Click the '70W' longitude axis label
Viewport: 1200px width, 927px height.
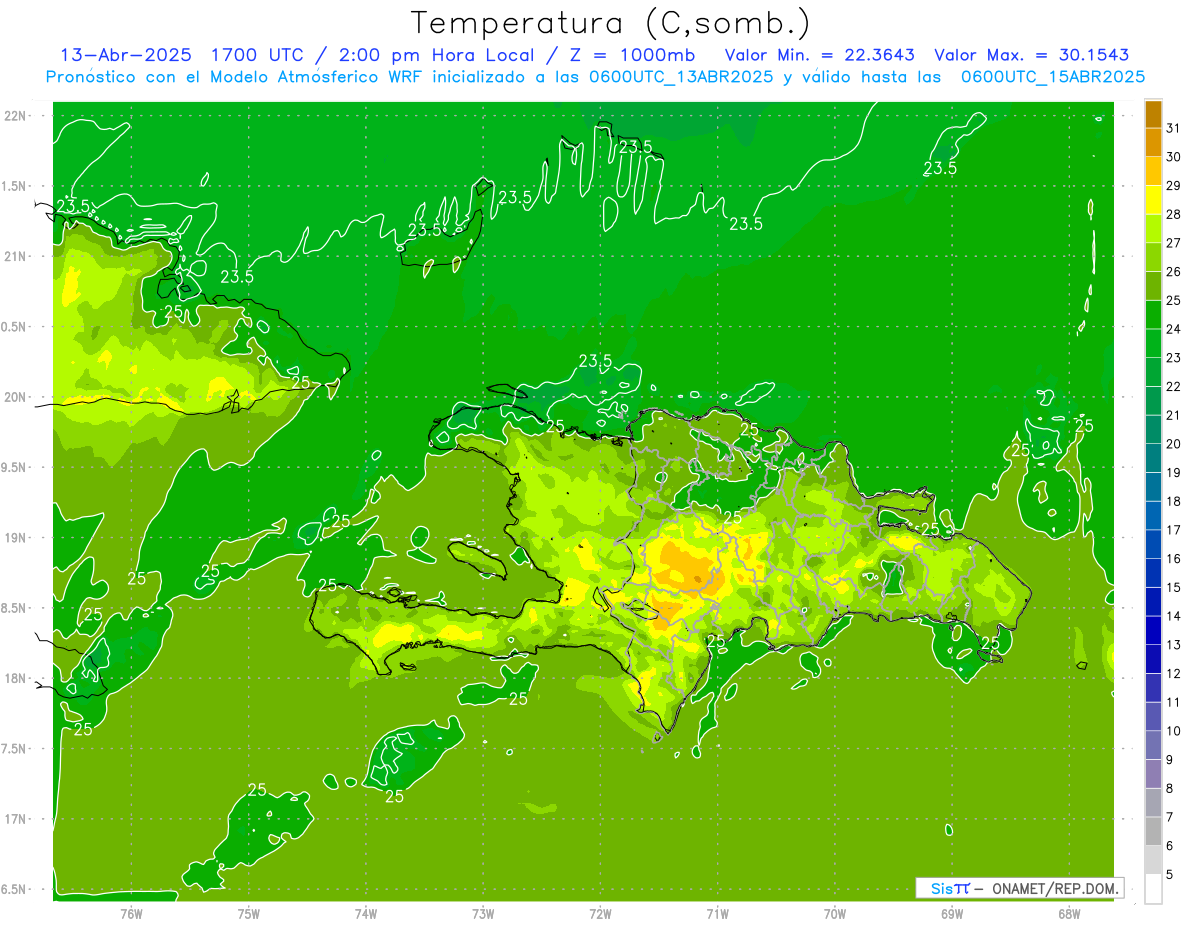(x=835, y=913)
